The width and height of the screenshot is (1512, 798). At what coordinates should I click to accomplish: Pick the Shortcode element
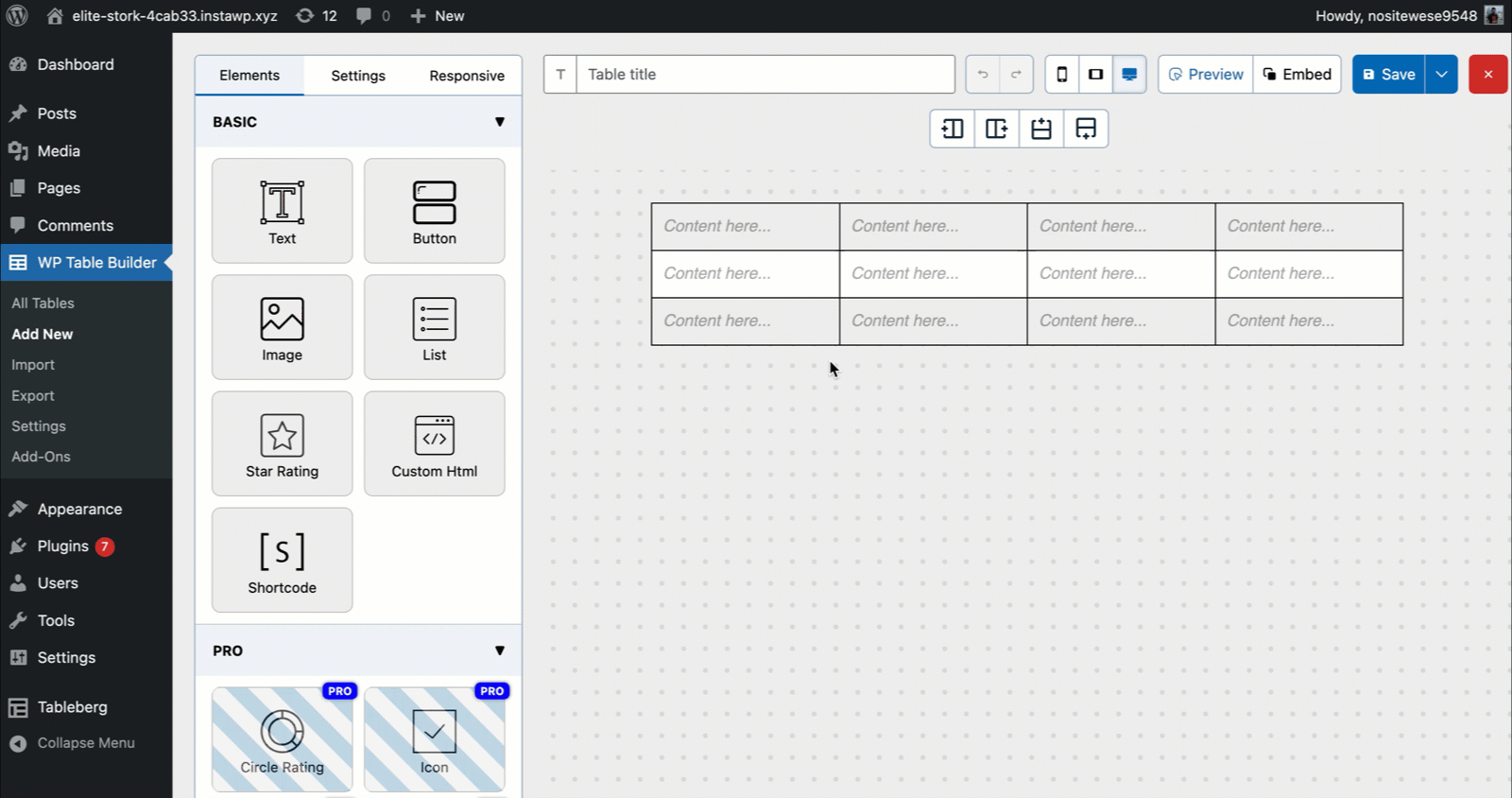tap(282, 560)
